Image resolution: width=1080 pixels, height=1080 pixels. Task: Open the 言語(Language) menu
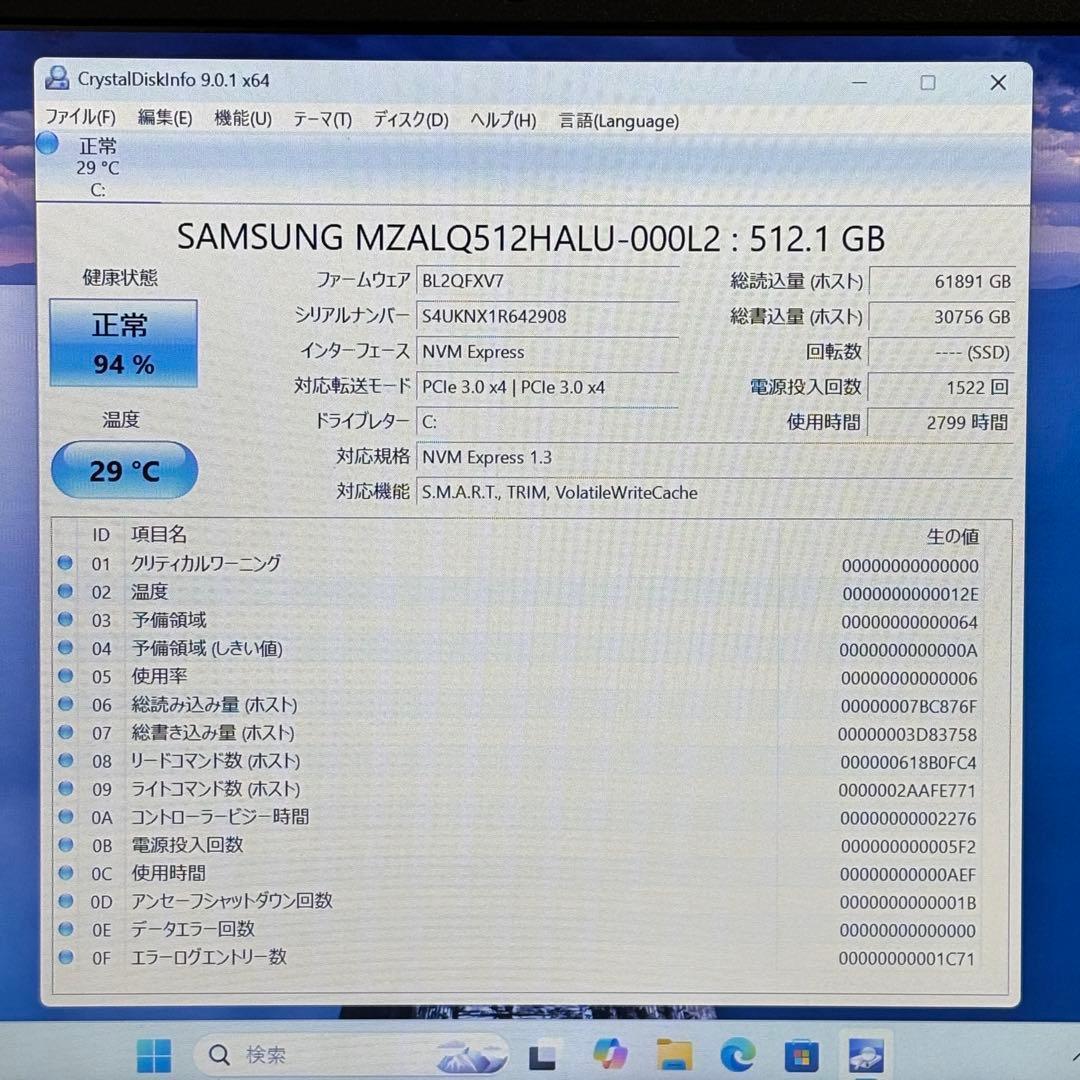pyautogui.click(x=618, y=121)
